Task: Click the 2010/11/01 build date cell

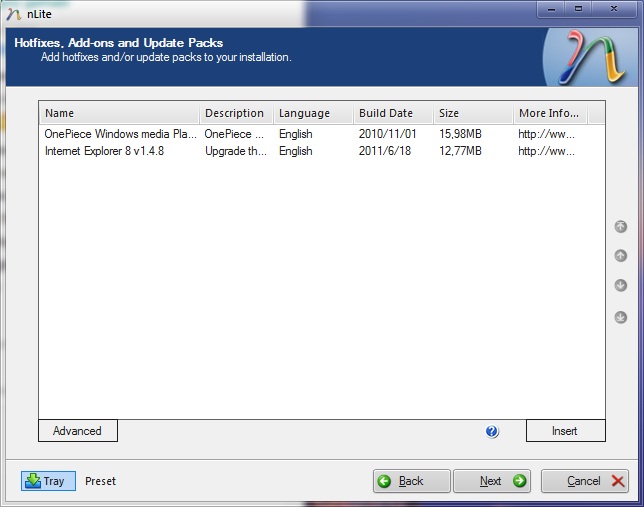Action: tap(387, 134)
